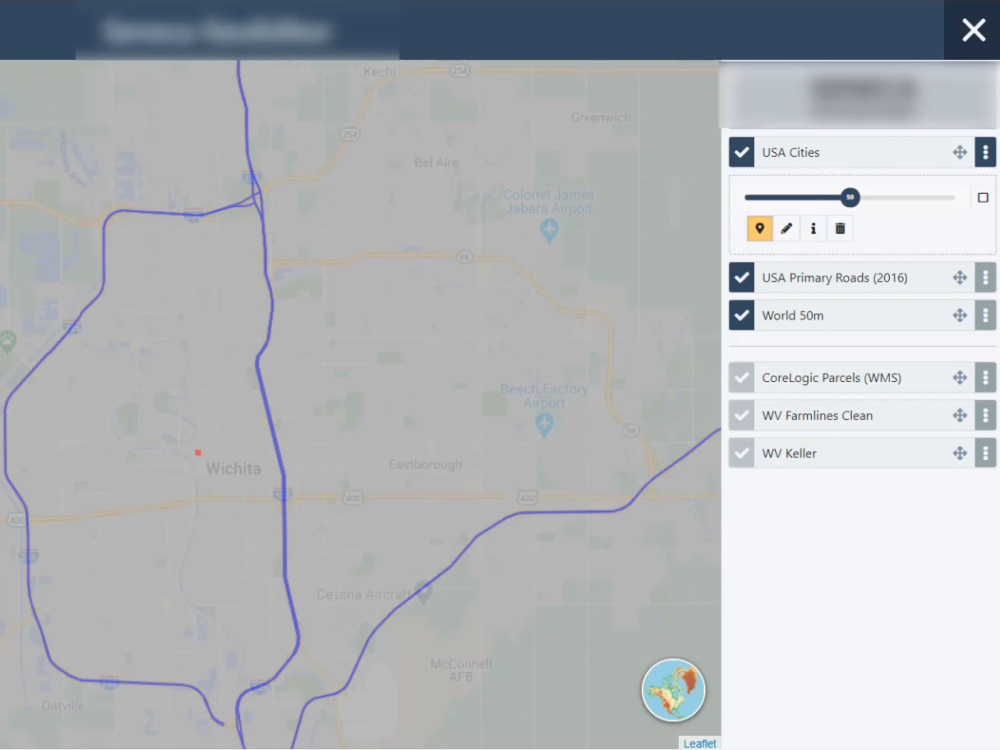The width and height of the screenshot is (1000, 750).
Task: Uncheck USA Primary Roads (2016) checkbox
Action: click(x=741, y=277)
